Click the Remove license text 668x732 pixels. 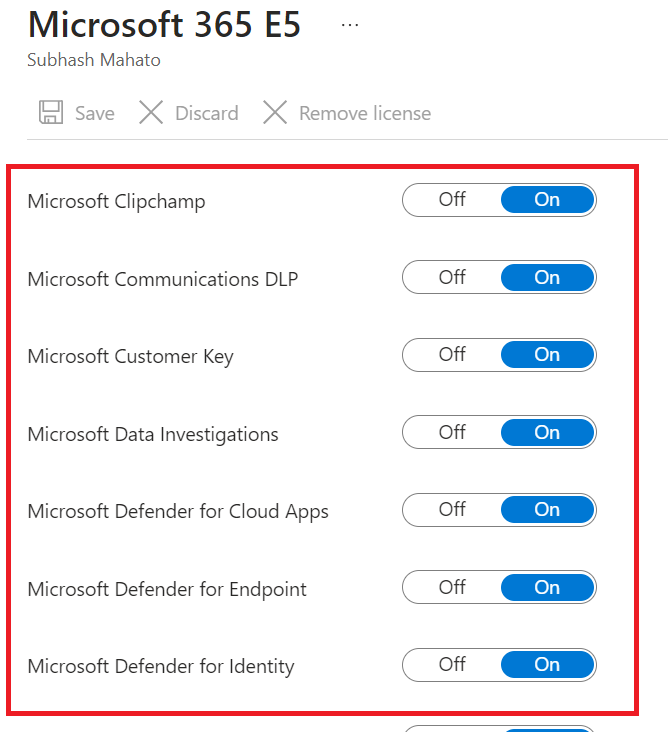pyautogui.click(x=365, y=113)
